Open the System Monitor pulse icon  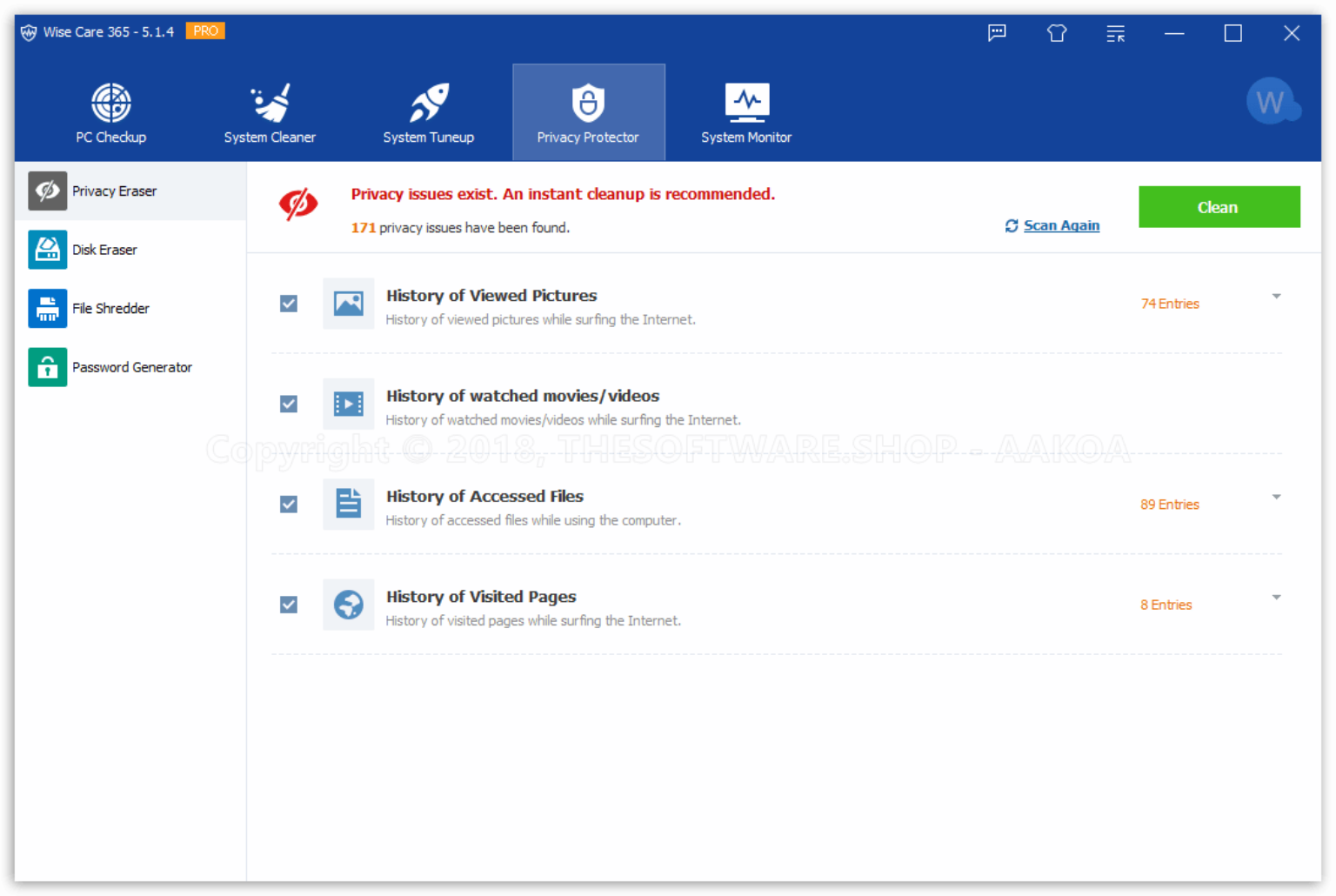pyautogui.click(x=747, y=103)
